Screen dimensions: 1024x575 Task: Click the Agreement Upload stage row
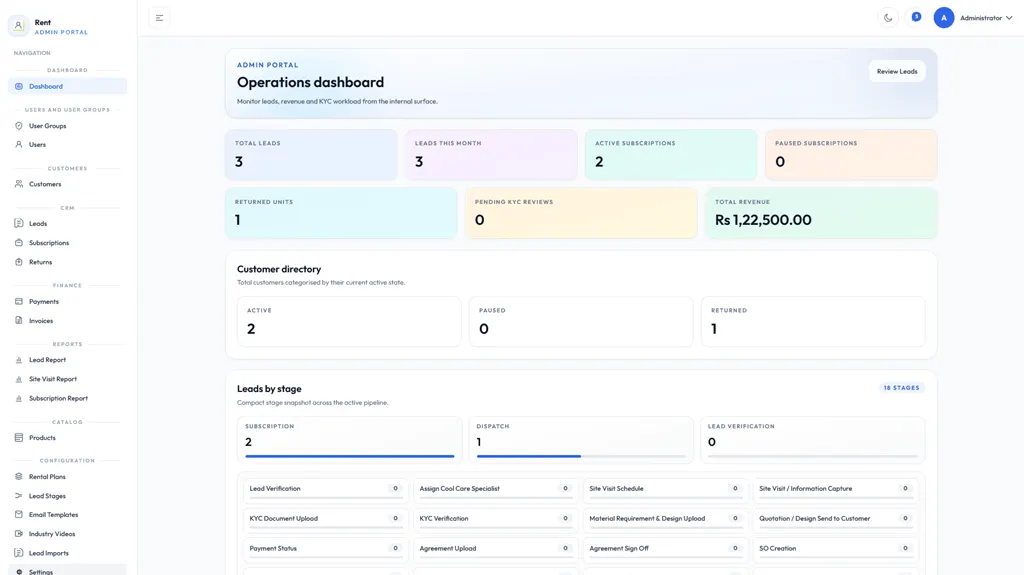(496, 549)
